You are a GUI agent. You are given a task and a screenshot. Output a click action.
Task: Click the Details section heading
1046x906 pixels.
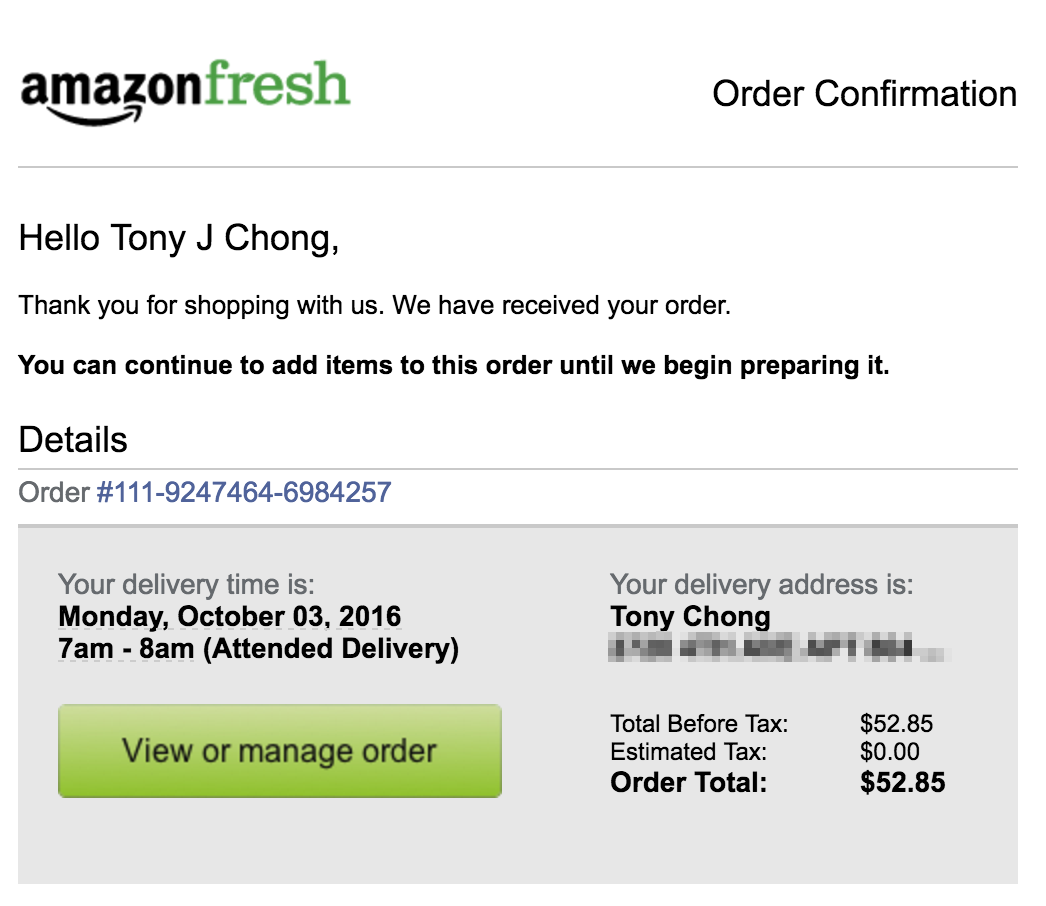pos(73,440)
